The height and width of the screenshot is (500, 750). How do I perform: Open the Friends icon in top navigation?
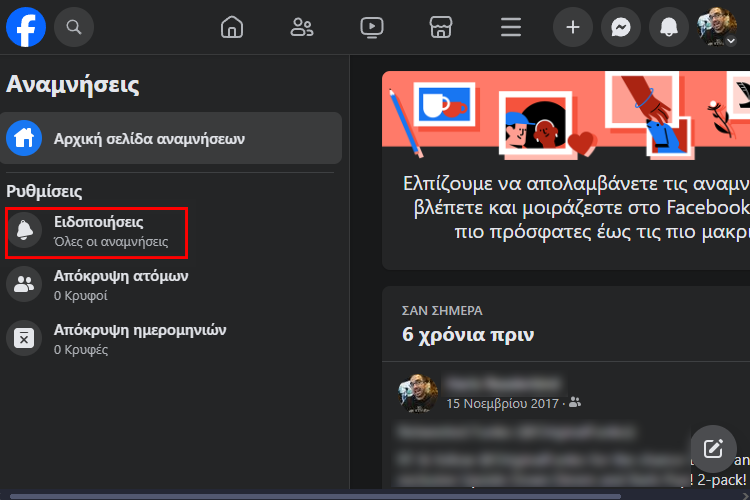302,27
